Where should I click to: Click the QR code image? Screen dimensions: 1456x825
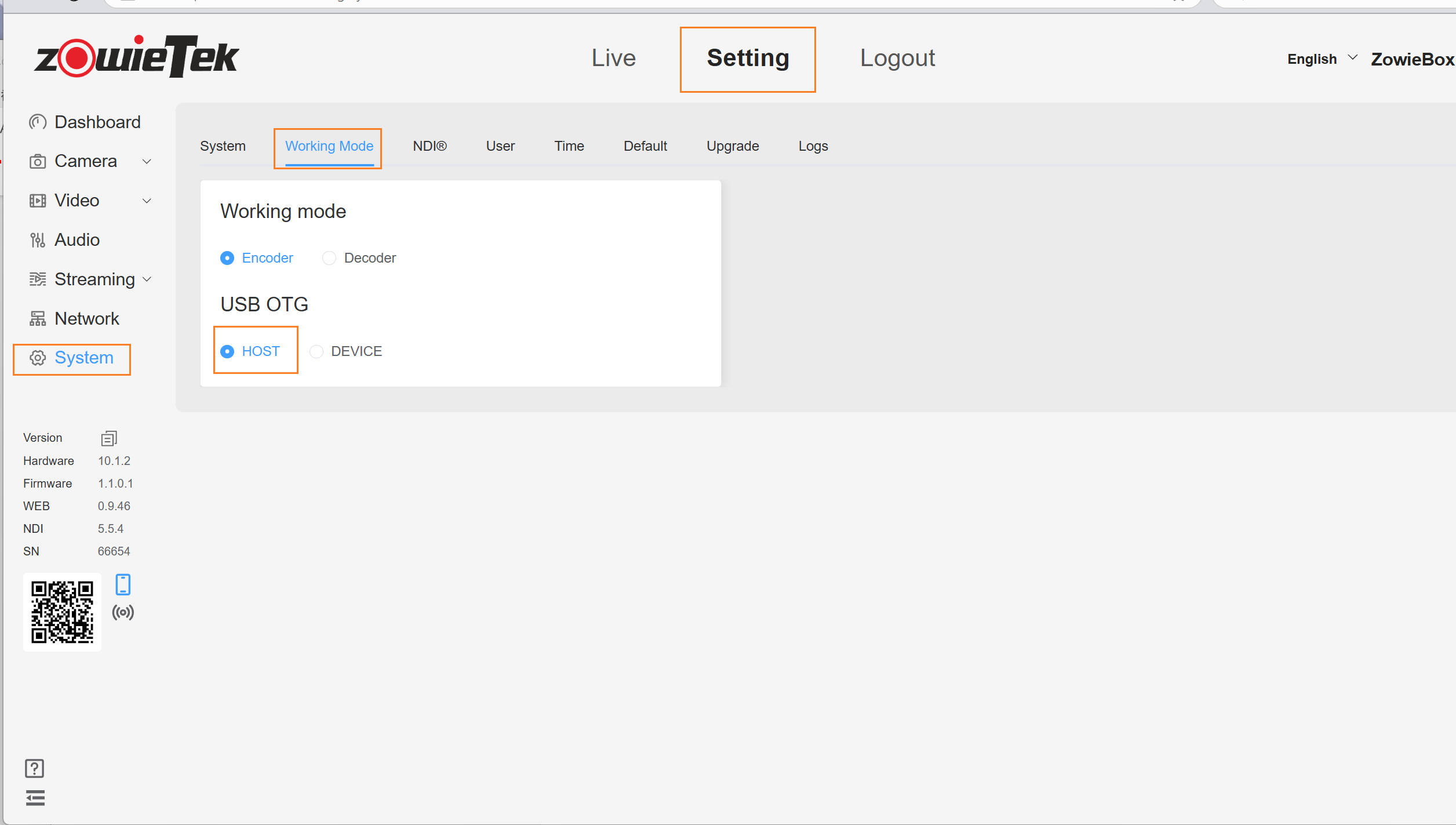click(x=62, y=612)
